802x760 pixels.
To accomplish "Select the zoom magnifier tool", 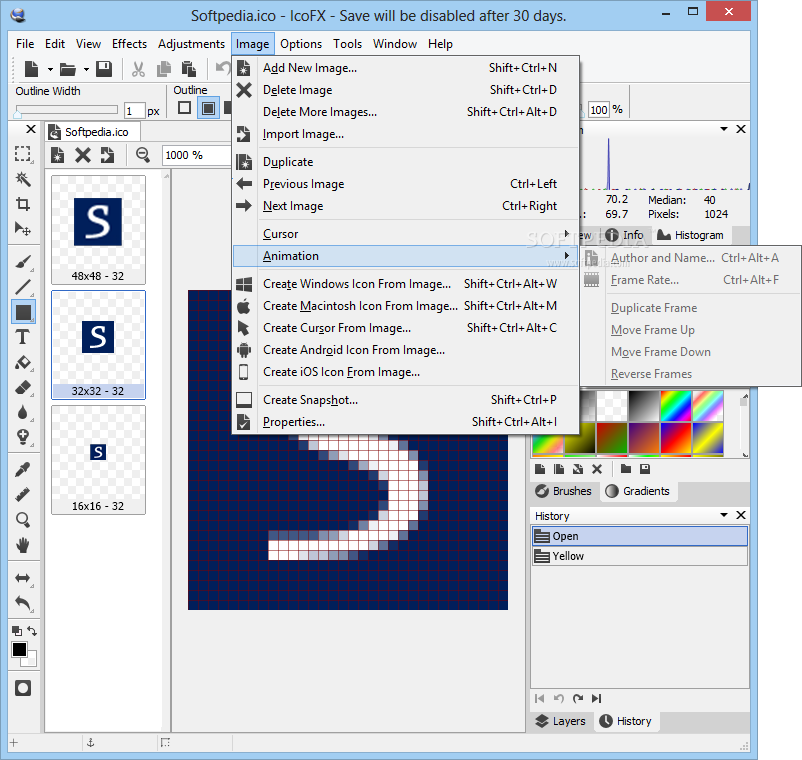I will pos(23,520).
